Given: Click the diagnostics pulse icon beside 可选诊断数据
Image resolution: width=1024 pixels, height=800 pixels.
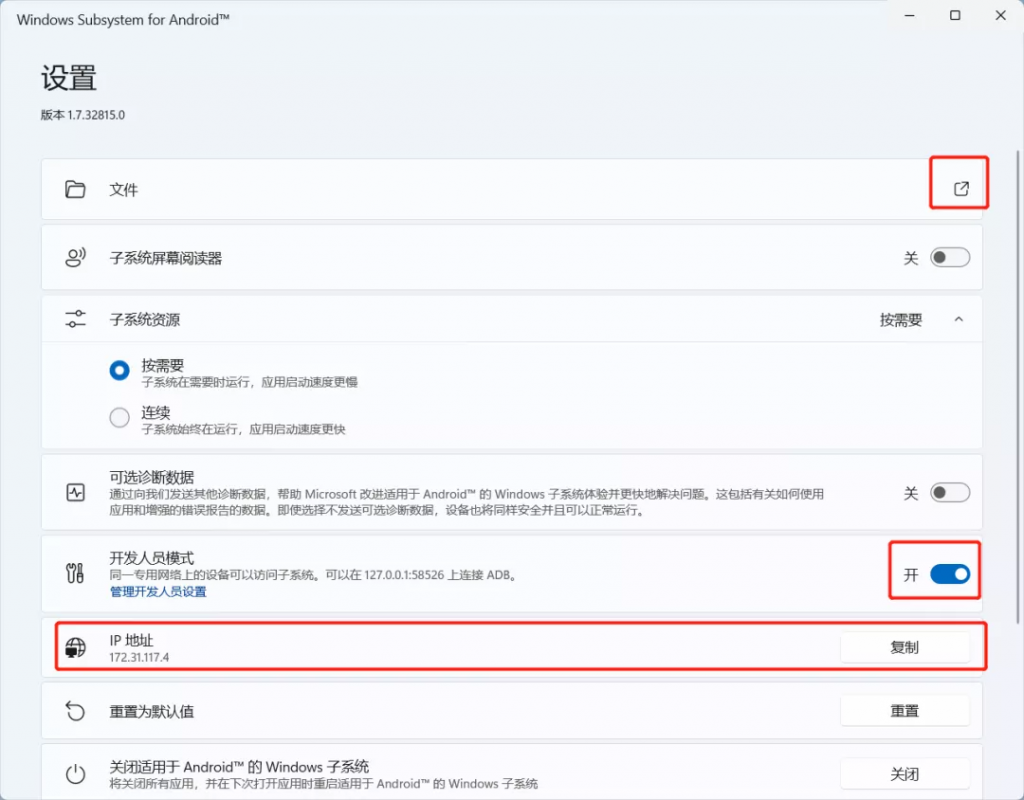Looking at the screenshot, I should click(x=75, y=492).
